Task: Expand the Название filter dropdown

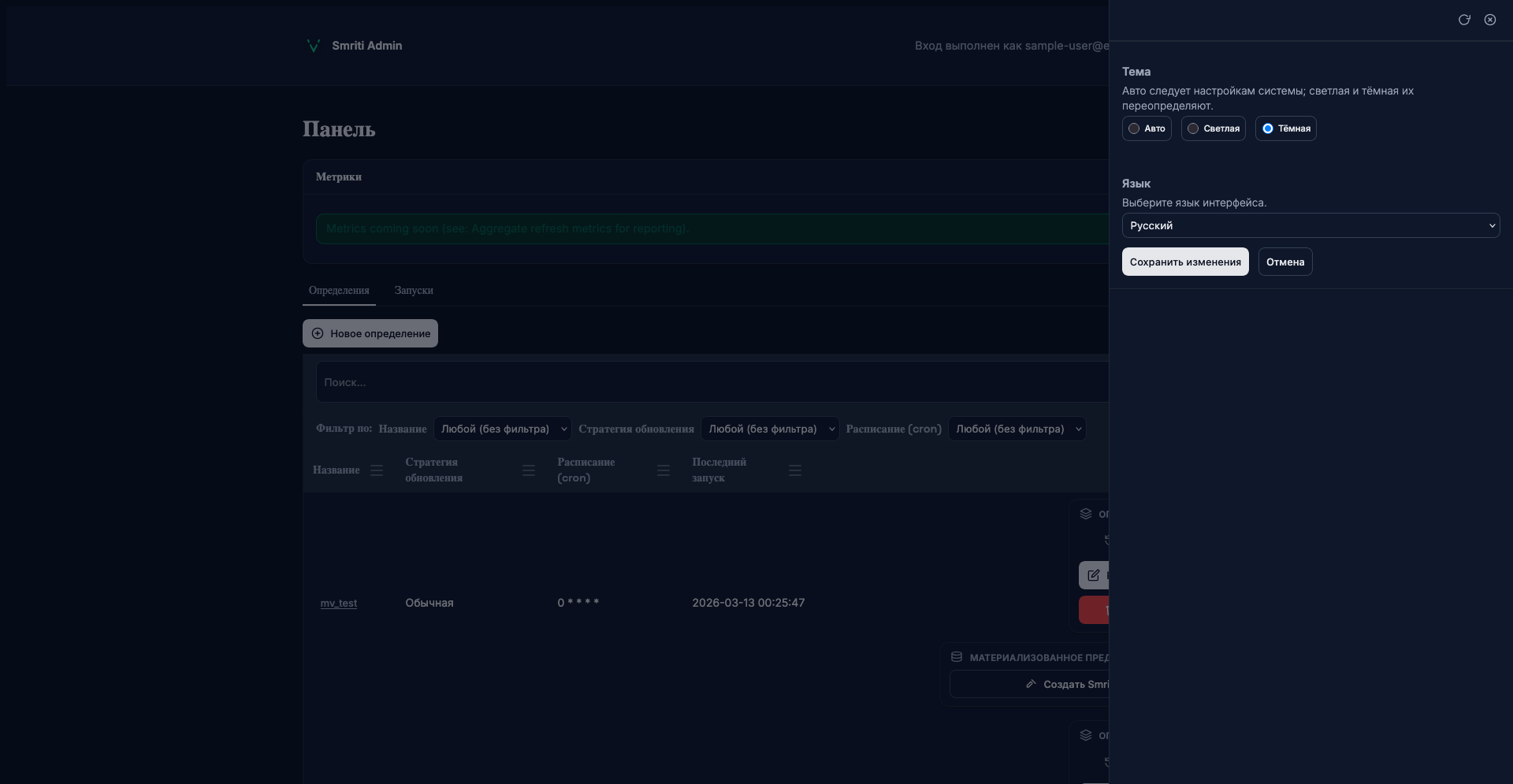Action: point(502,429)
